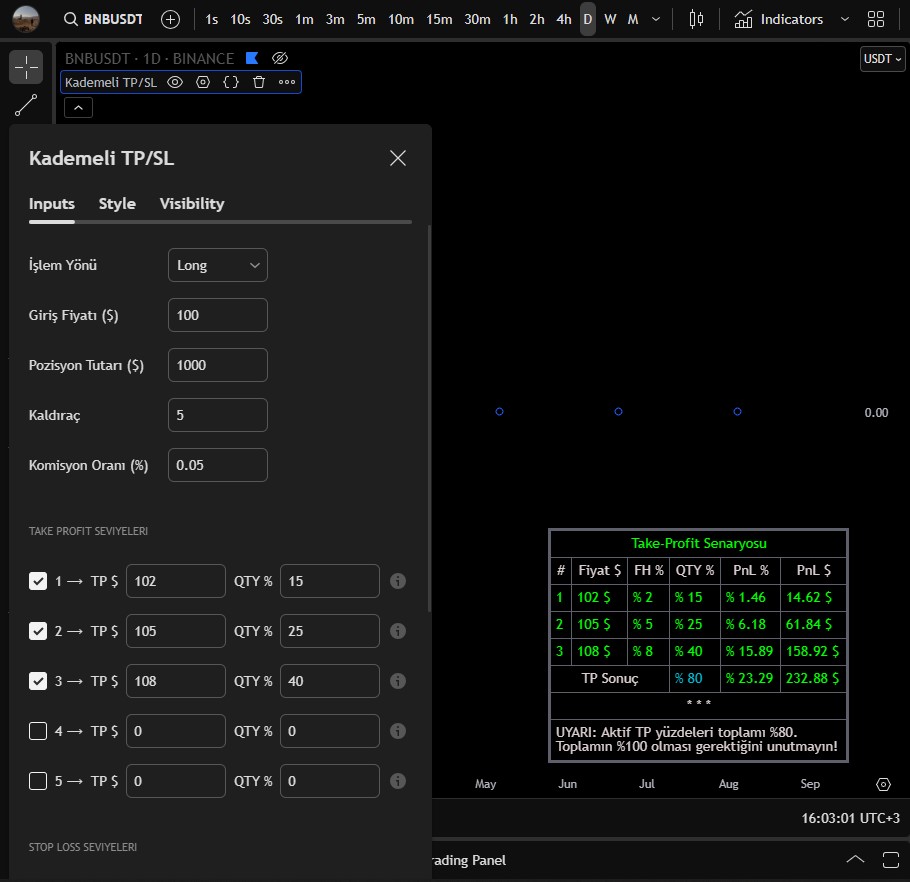Click the add symbol plus icon
This screenshot has height=882, width=910.
point(170,19)
